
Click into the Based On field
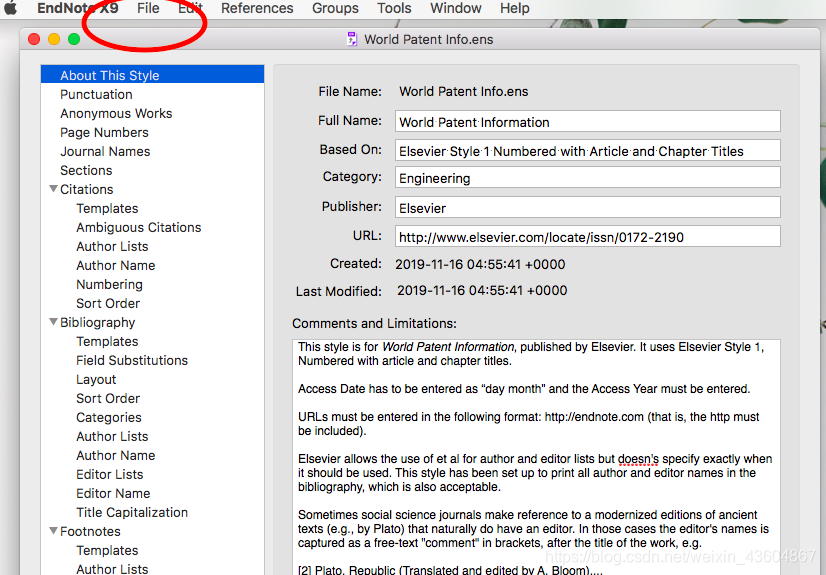pos(587,151)
